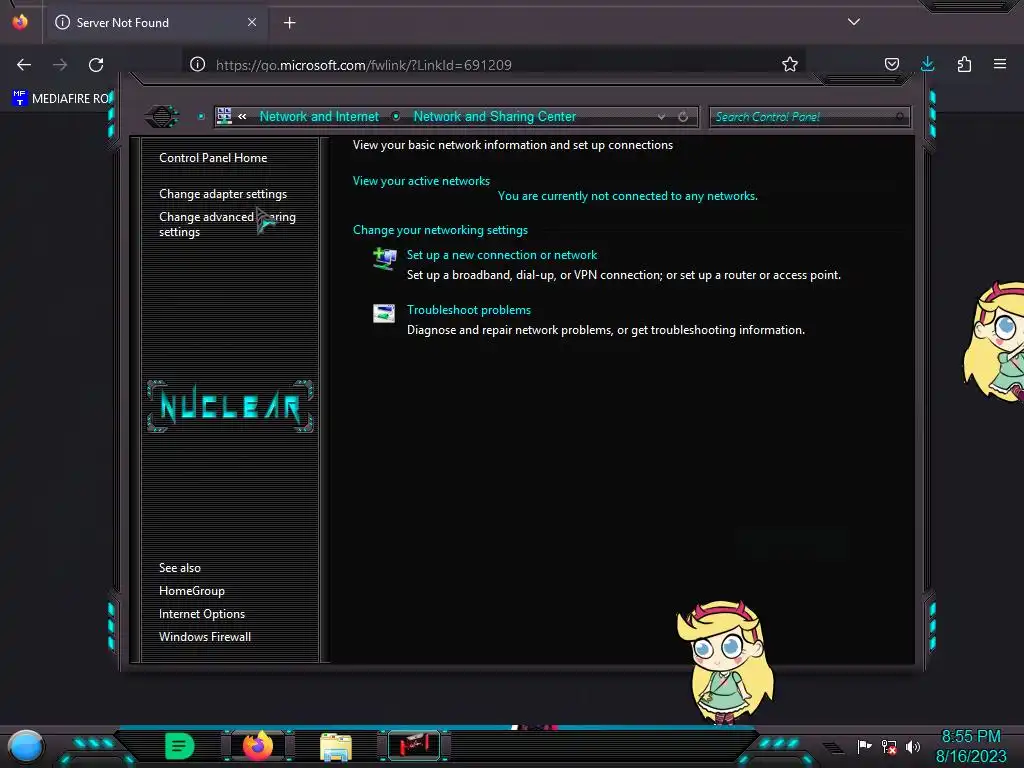Show site information icon in address bar
The image size is (1024, 768).
(197, 64)
